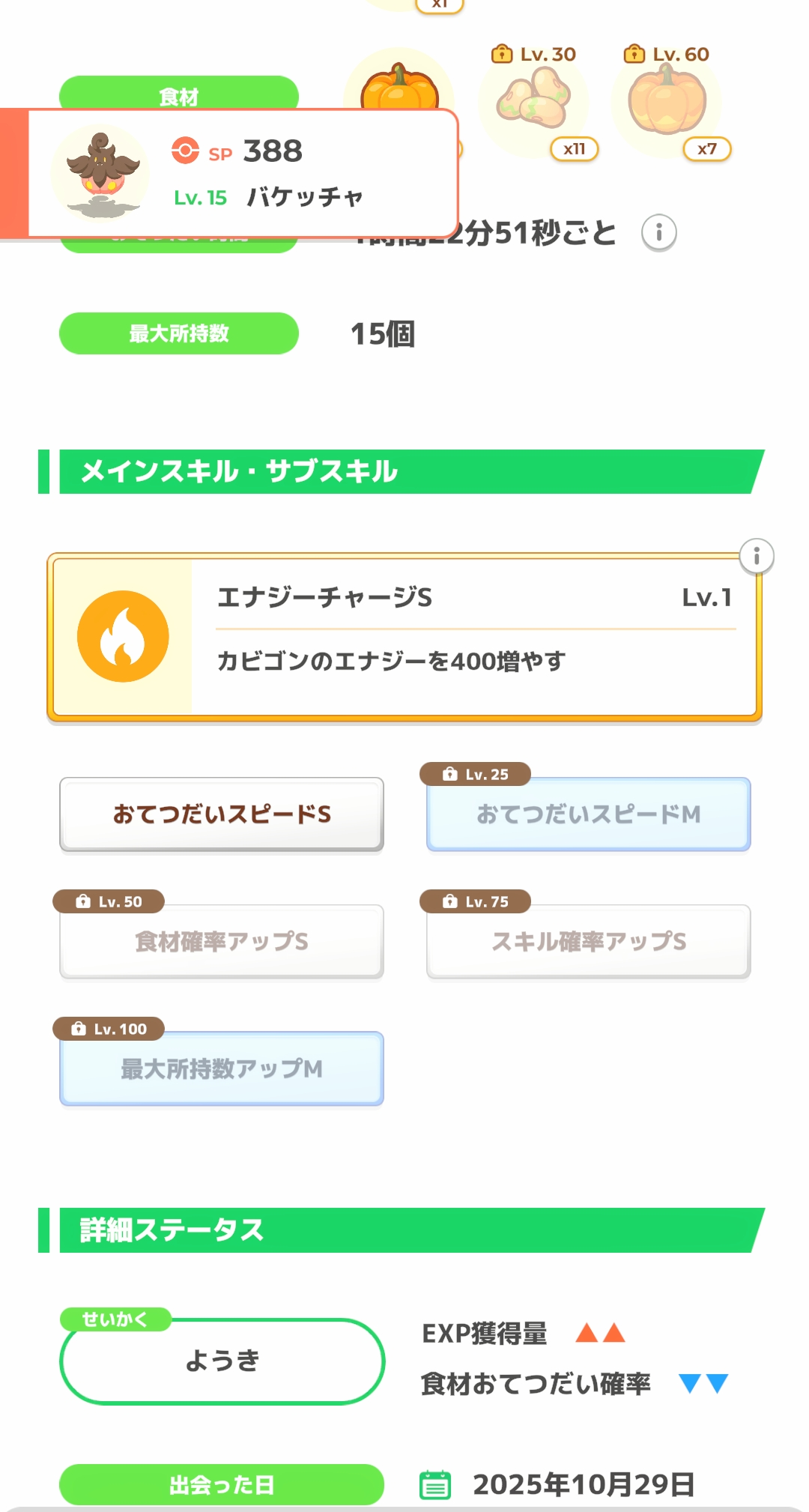
Task: Tap the バケッチャ Pokémon portrait
Action: click(x=100, y=173)
